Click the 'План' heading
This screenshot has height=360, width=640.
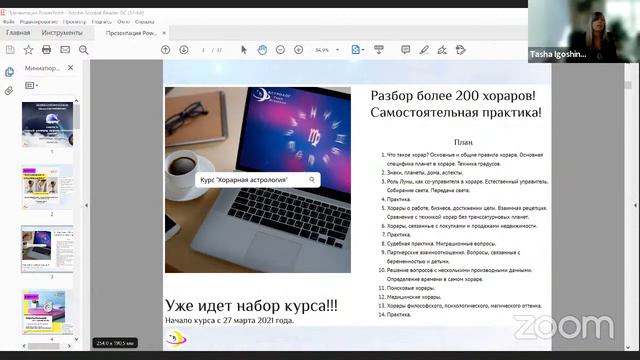(463, 142)
